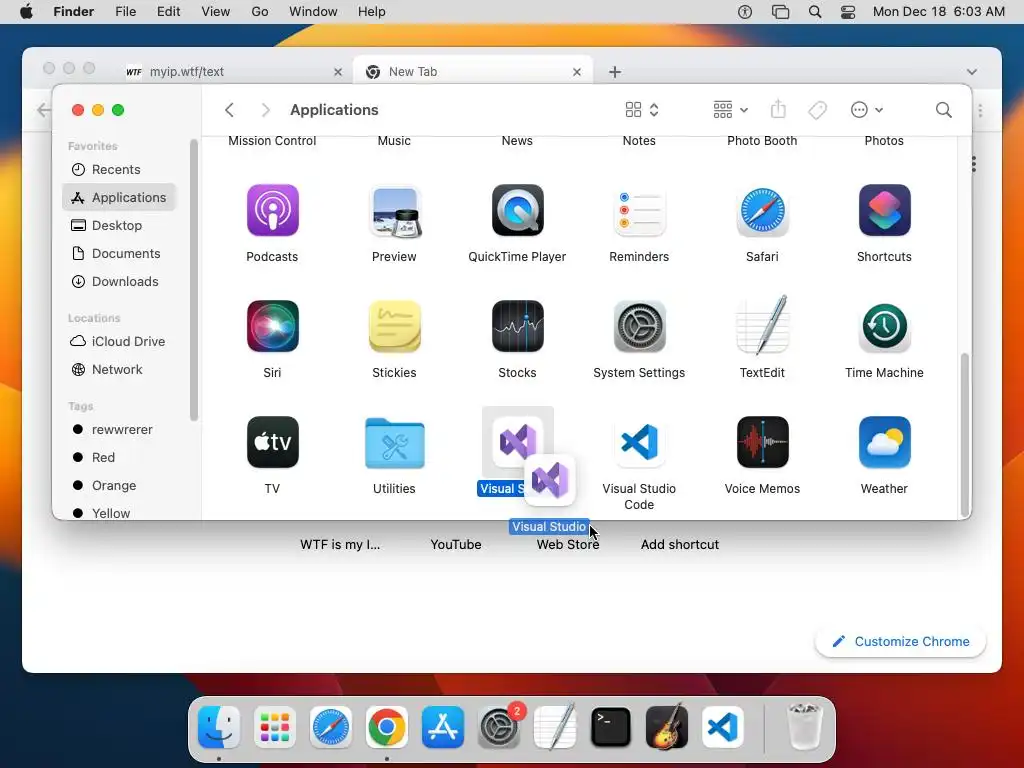Switch to the New Tab Chrome tab

473,72
